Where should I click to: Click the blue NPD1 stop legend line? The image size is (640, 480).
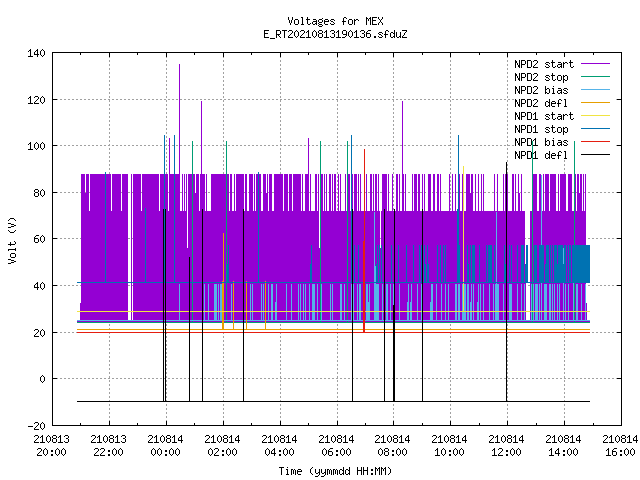click(x=595, y=129)
